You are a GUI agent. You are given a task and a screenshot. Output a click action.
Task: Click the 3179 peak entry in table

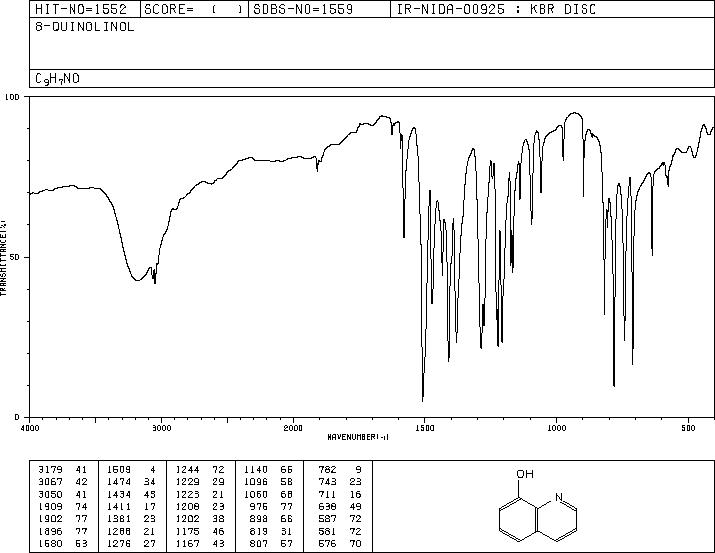[x=62, y=470]
